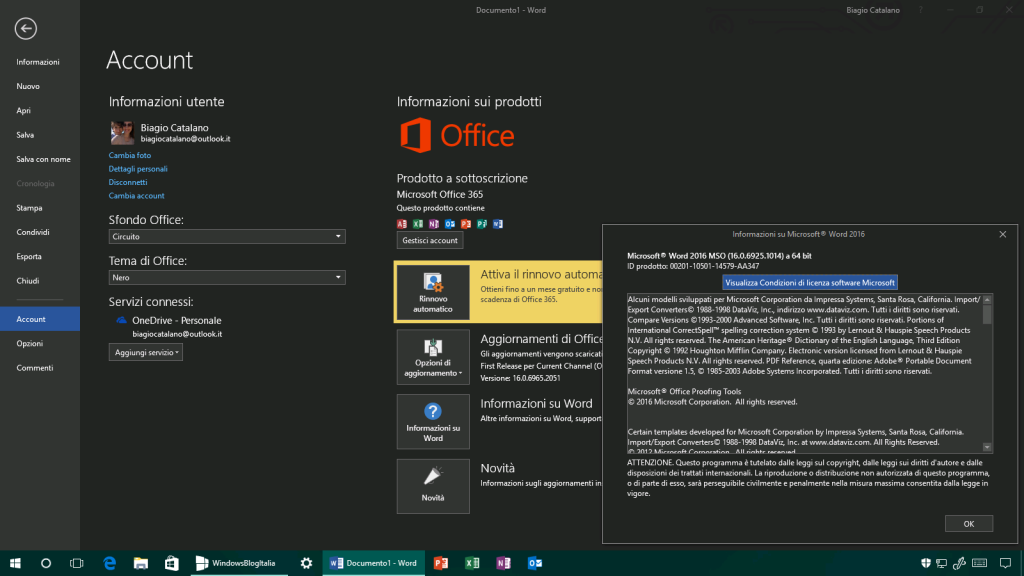Viewport: 1024px width, 576px height.
Task: Click the Word product icon under Office 365
Action: click(498, 224)
